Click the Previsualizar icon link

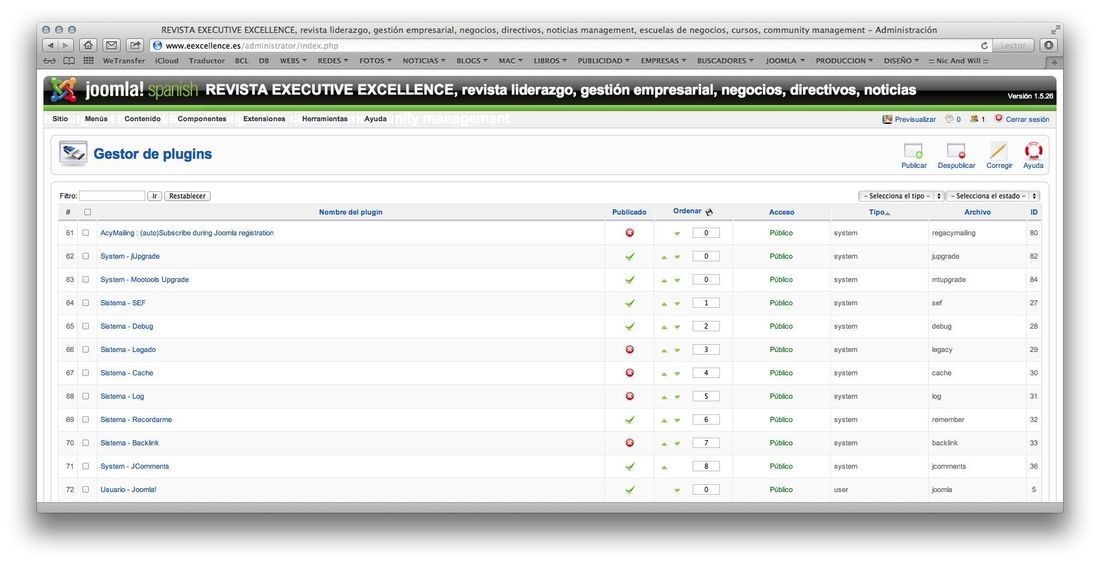point(887,119)
